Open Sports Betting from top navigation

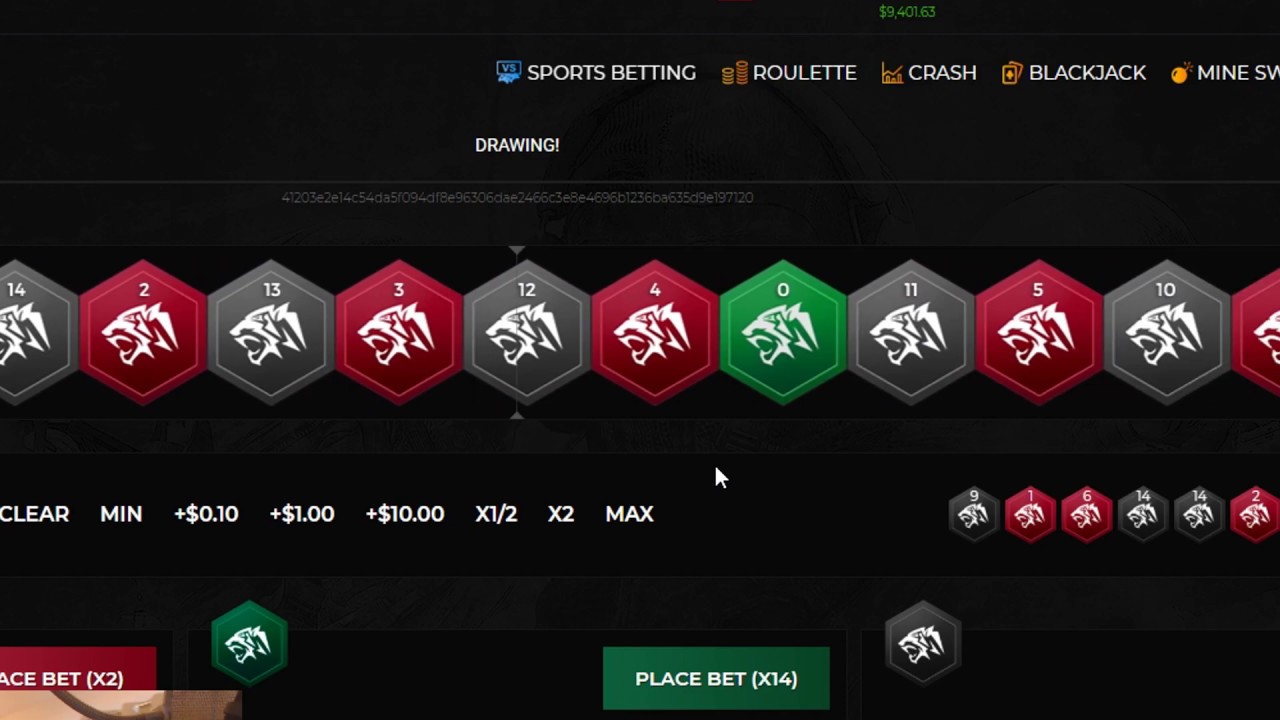point(596,73)
